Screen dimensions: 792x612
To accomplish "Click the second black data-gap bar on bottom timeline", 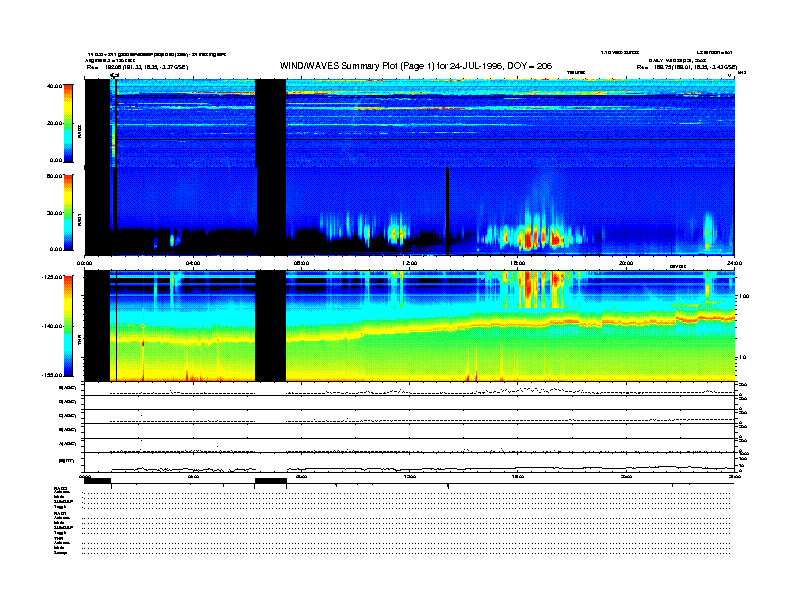I will (271, 481).
